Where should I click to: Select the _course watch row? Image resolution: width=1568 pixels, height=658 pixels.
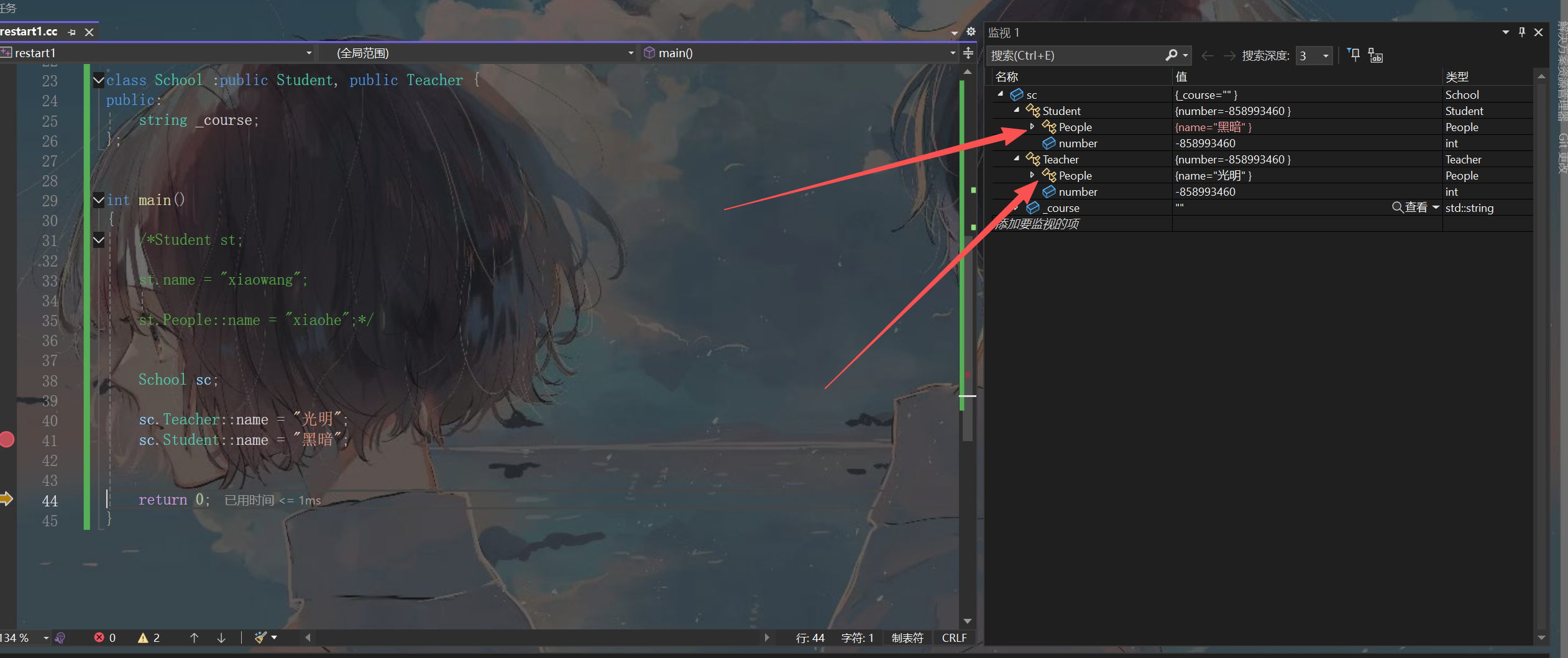(1262, 208)
